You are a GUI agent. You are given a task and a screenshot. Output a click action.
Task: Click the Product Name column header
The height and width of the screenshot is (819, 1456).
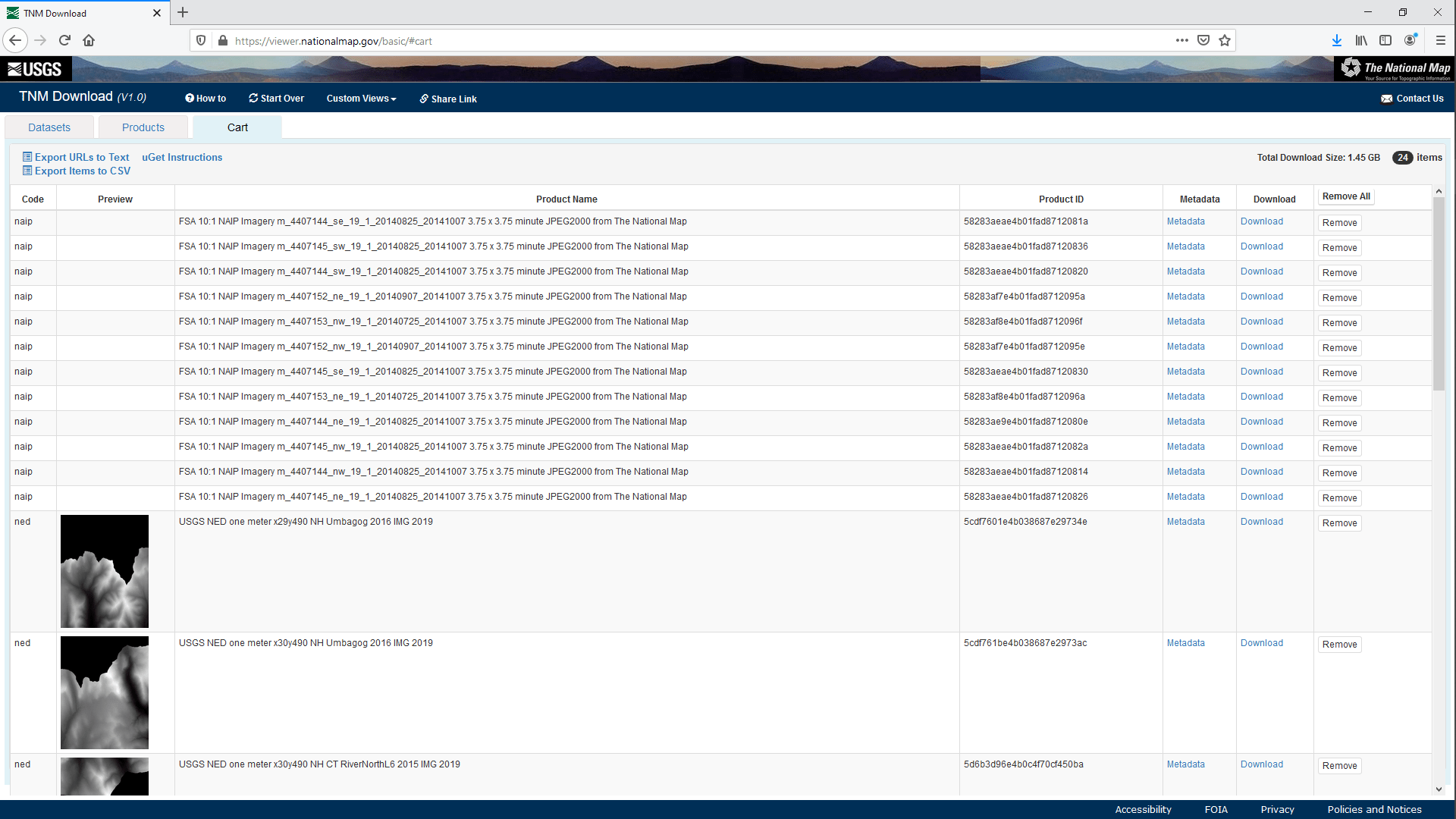click(566, 199)
